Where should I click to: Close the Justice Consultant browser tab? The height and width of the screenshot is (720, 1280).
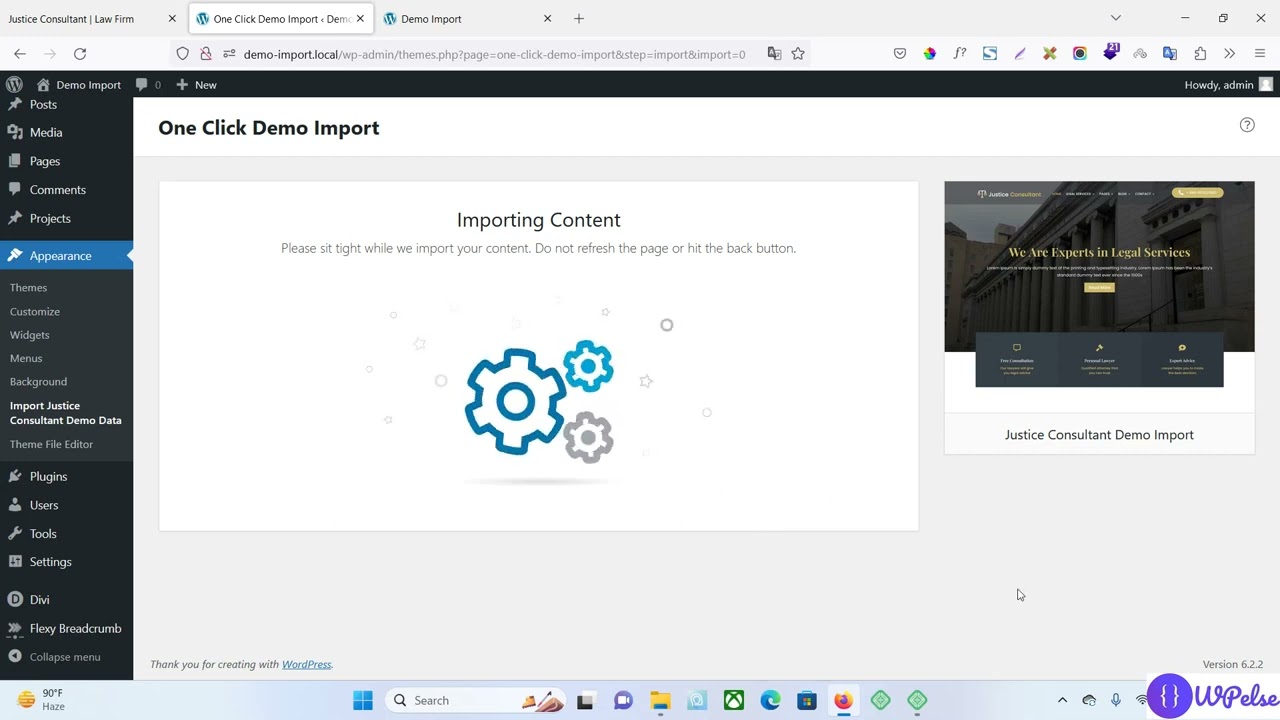[x=172, y=19]
